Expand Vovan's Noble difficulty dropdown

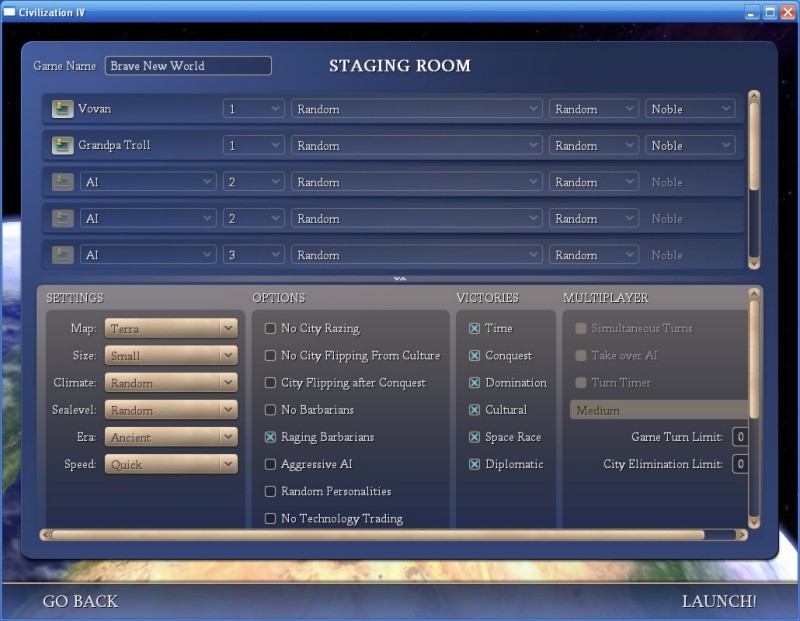click(690, 109)
